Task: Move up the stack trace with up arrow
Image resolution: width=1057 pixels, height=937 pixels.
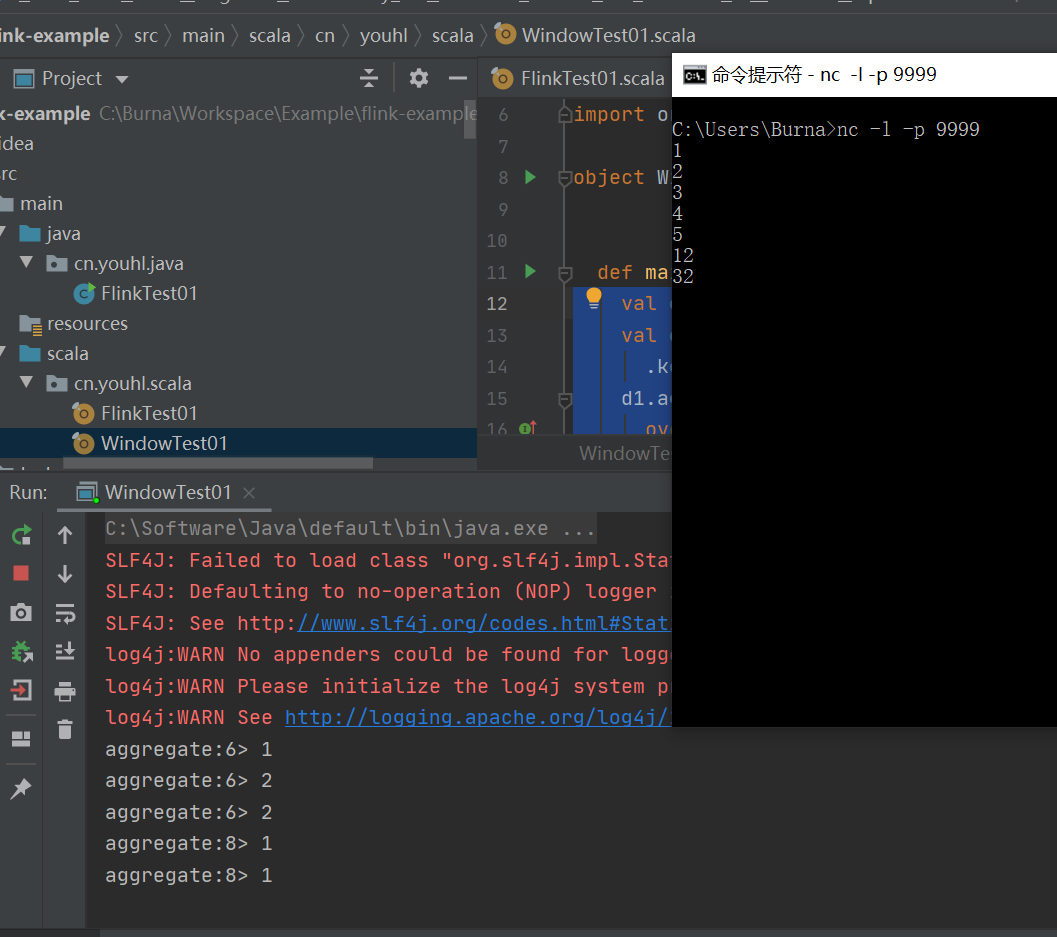Action: point(65,535)
